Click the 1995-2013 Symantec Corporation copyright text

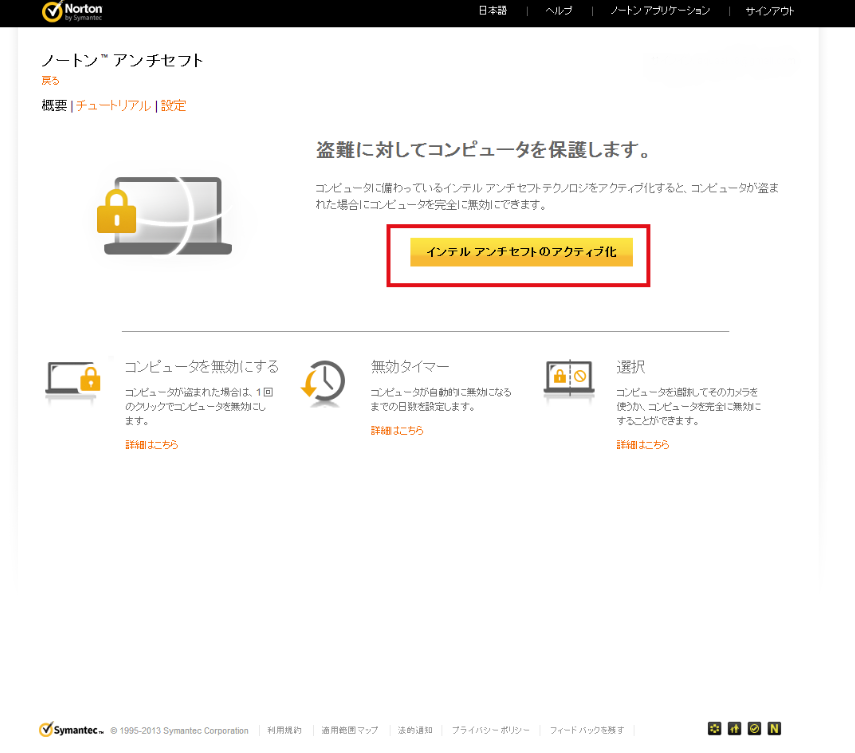click(179, 731)
